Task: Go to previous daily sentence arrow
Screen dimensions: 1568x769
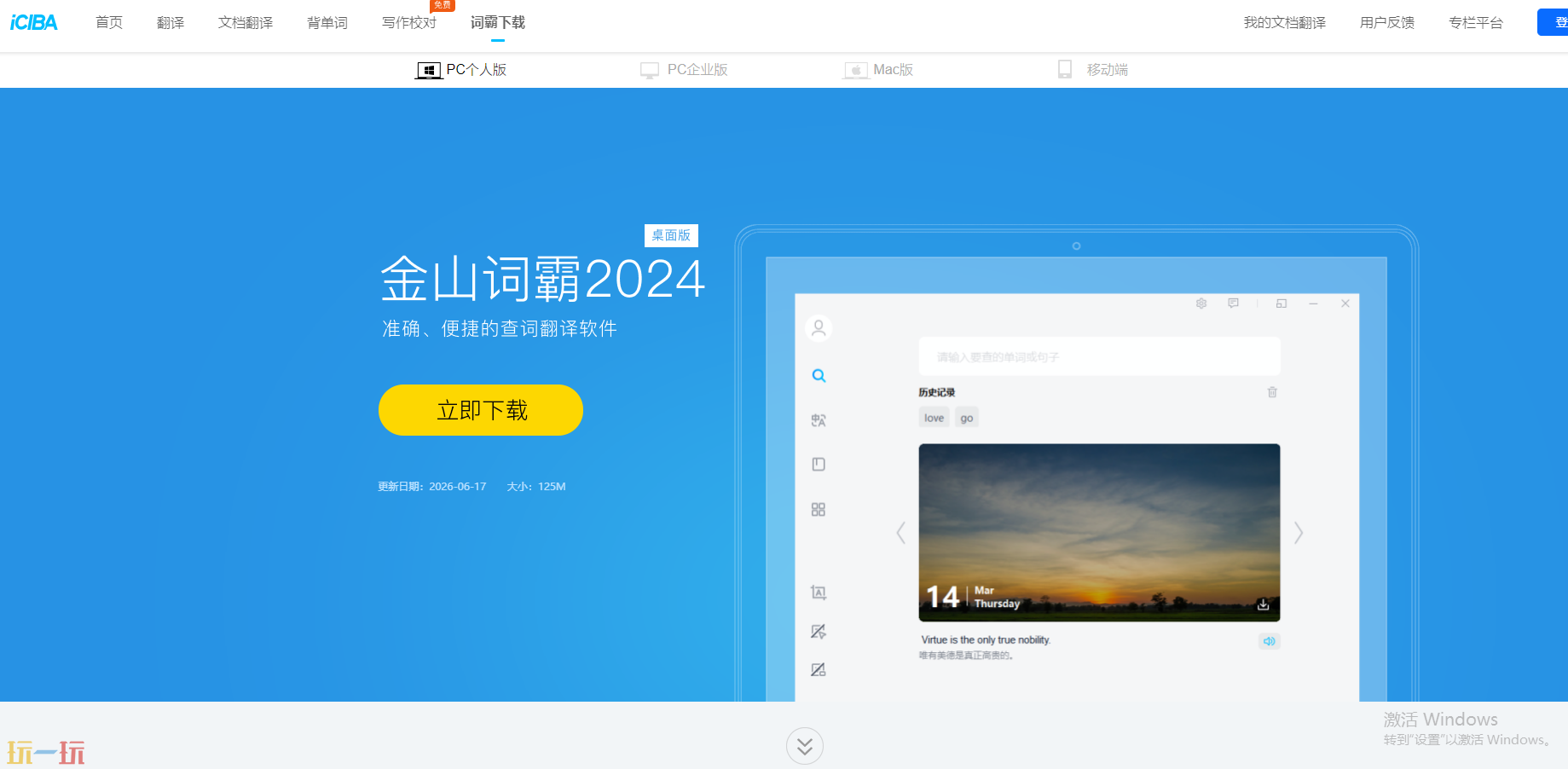Action: pyautogui.click(x=901, y=533)
